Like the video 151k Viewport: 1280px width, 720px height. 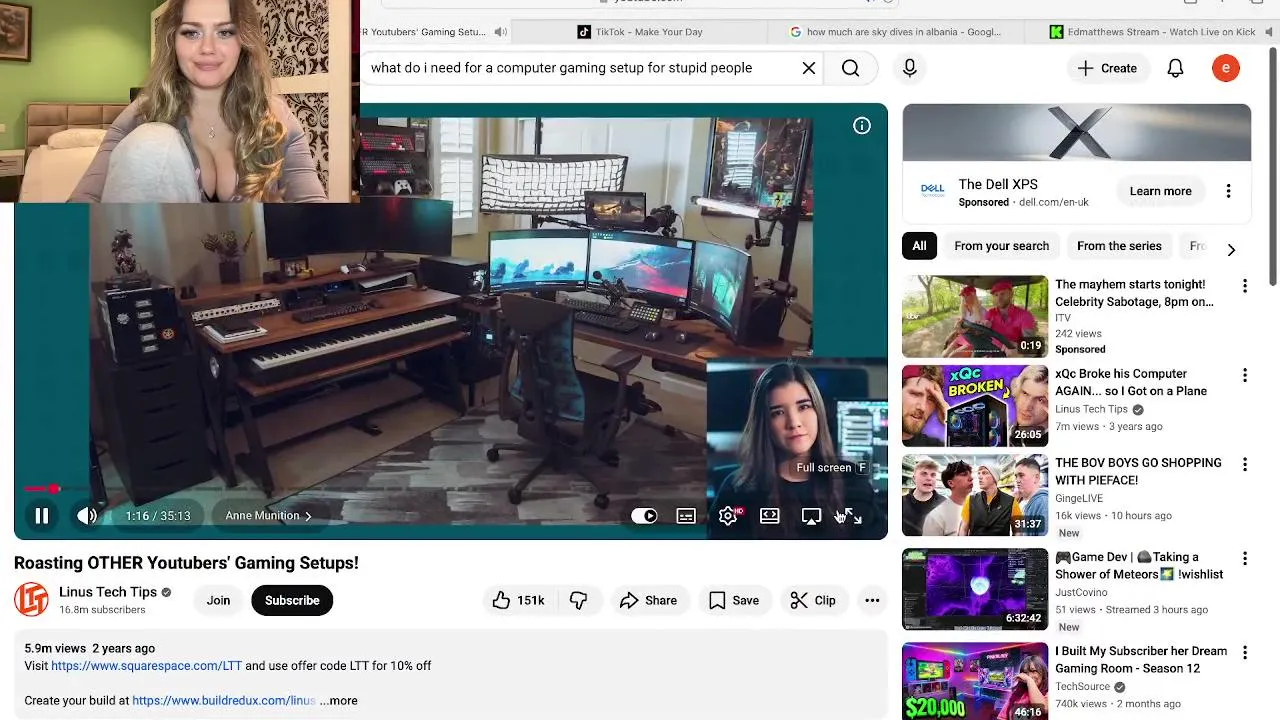tap(518, 600)
